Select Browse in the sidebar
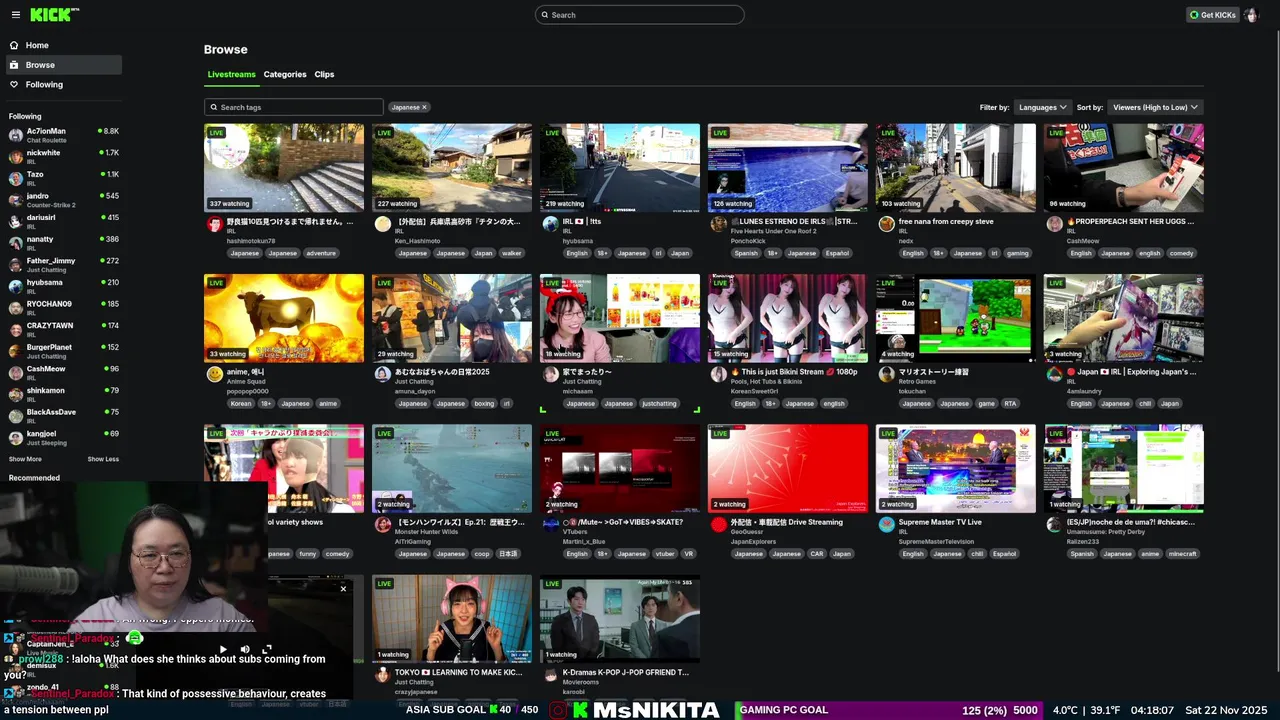Image resolution: width=1280 pixels, height=720 pixels. 64,65
